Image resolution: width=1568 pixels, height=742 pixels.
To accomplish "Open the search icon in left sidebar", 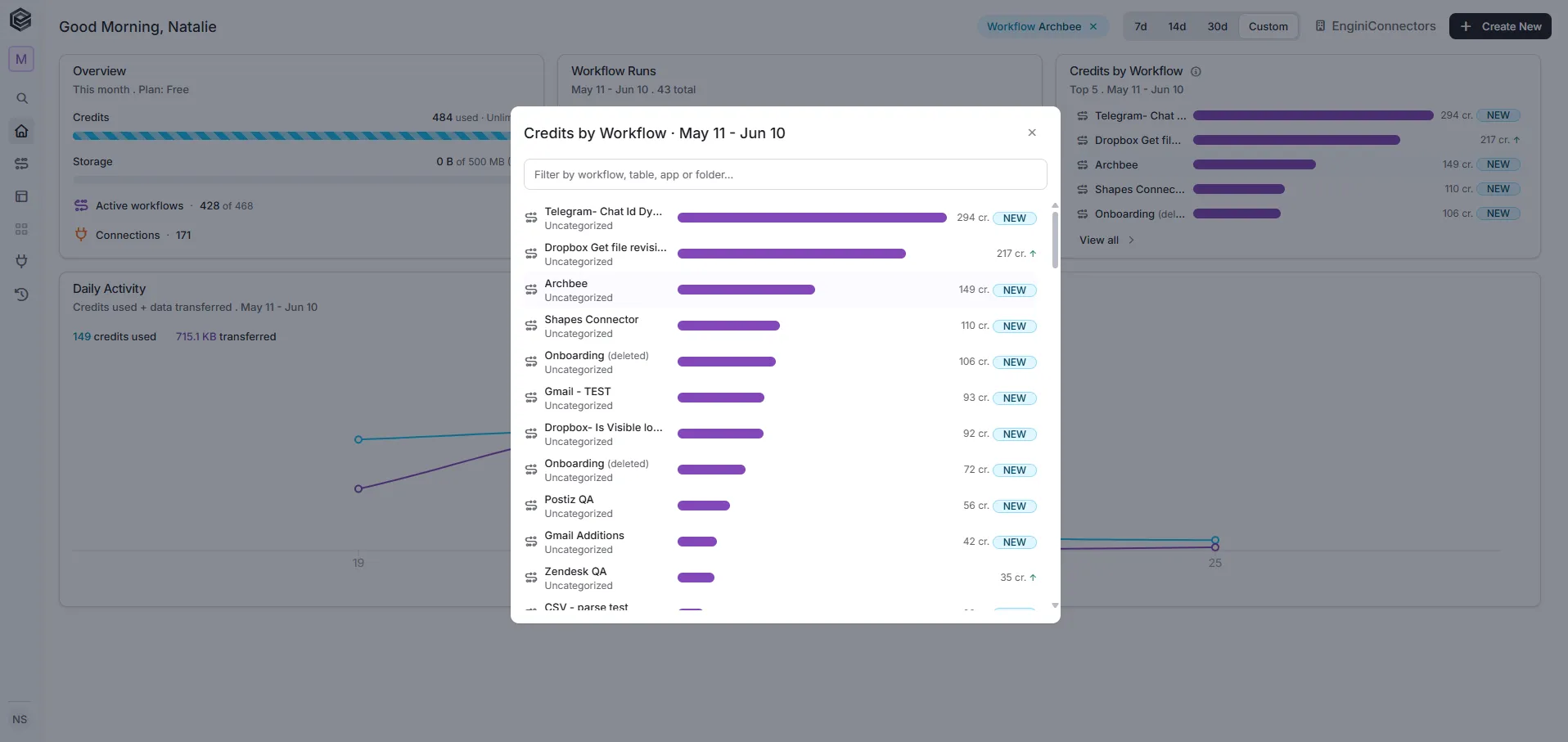I will point(22,98).
